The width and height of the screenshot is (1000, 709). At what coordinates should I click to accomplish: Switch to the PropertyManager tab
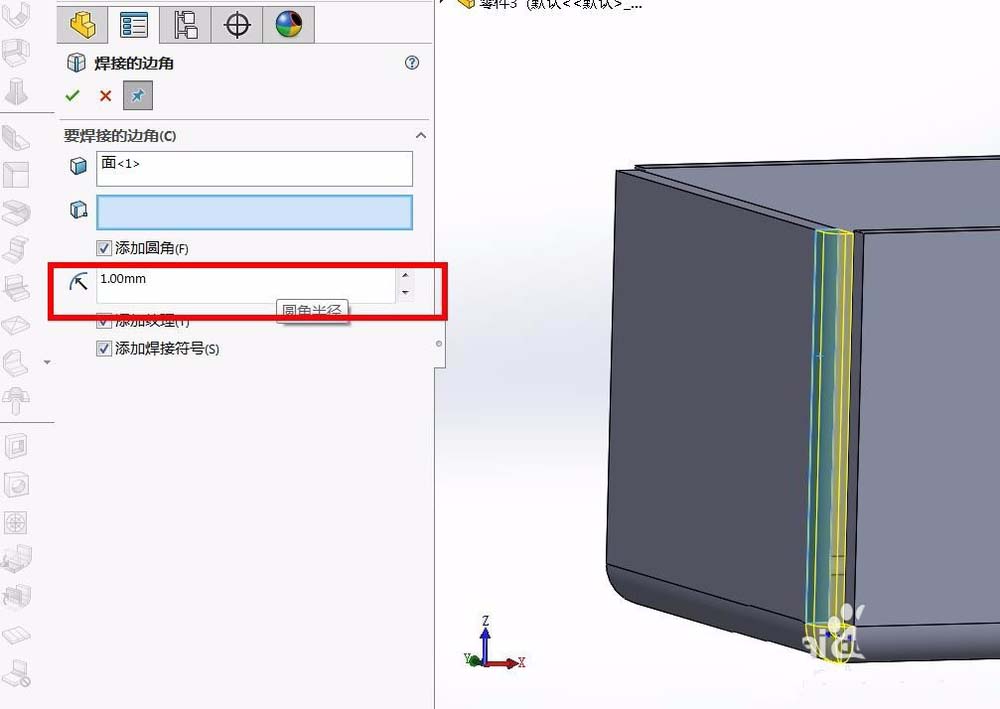[x=134, y=24]
